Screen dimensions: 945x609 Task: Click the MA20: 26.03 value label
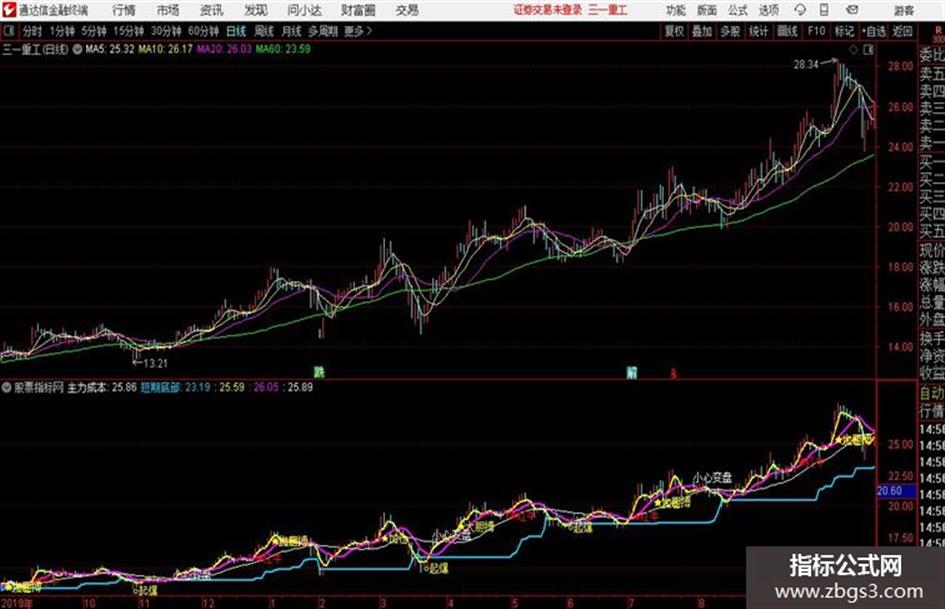click(224, 49)
